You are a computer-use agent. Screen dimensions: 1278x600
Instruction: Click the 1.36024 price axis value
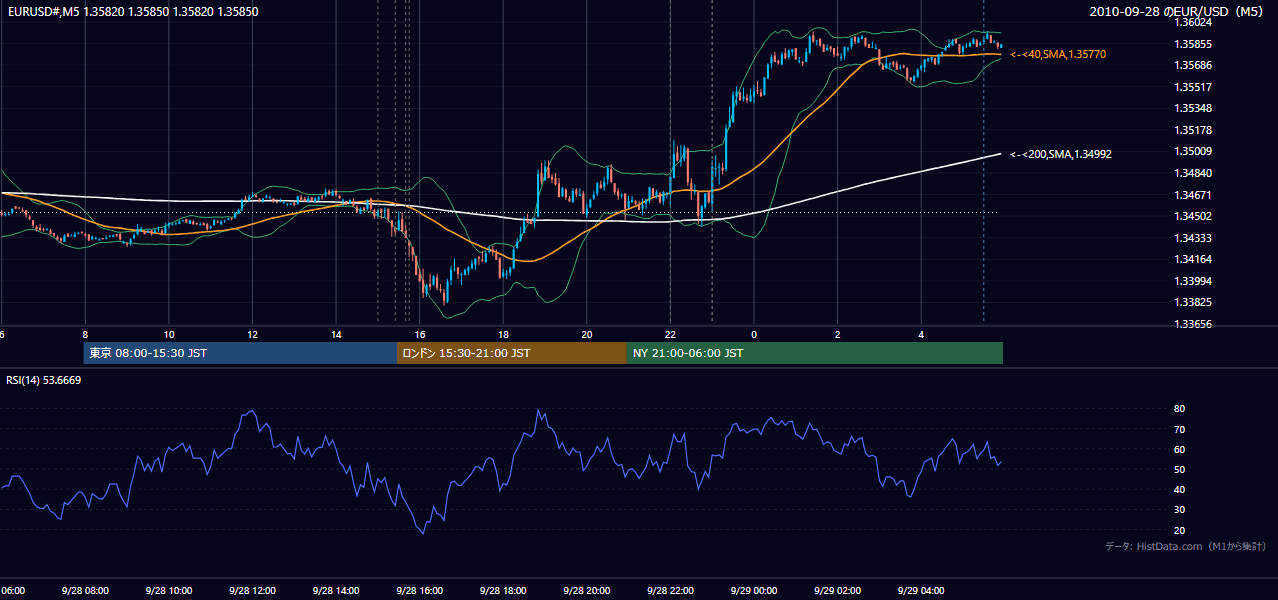pyautogui.click(x=1193, y=23)
